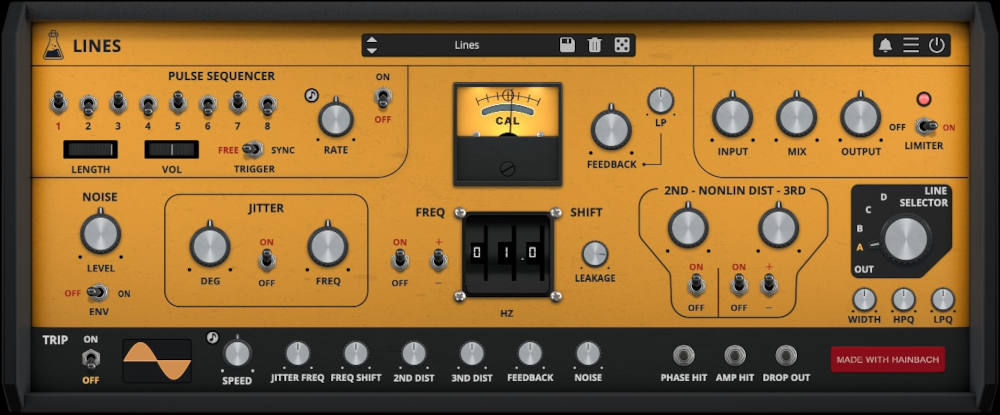Open the hamburger menu icon
This screenshot has width=1000, height=415.
[911, 45]
